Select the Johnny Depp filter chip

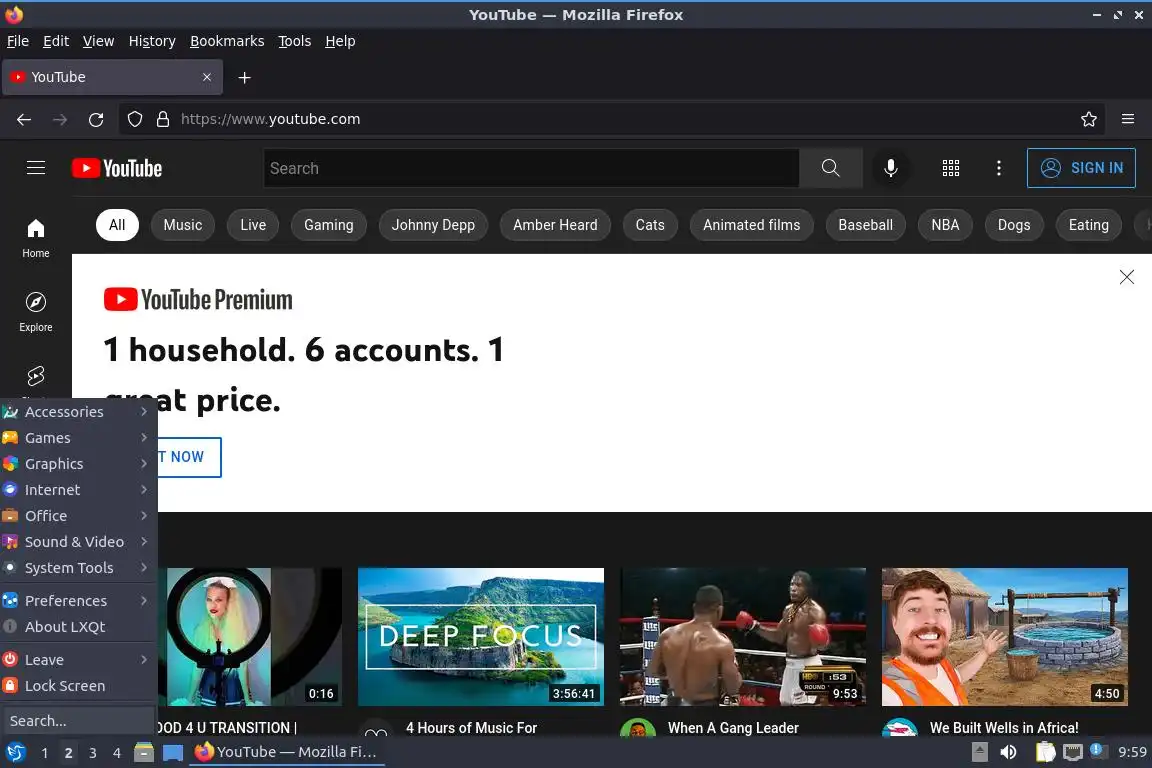pos(433,225)
